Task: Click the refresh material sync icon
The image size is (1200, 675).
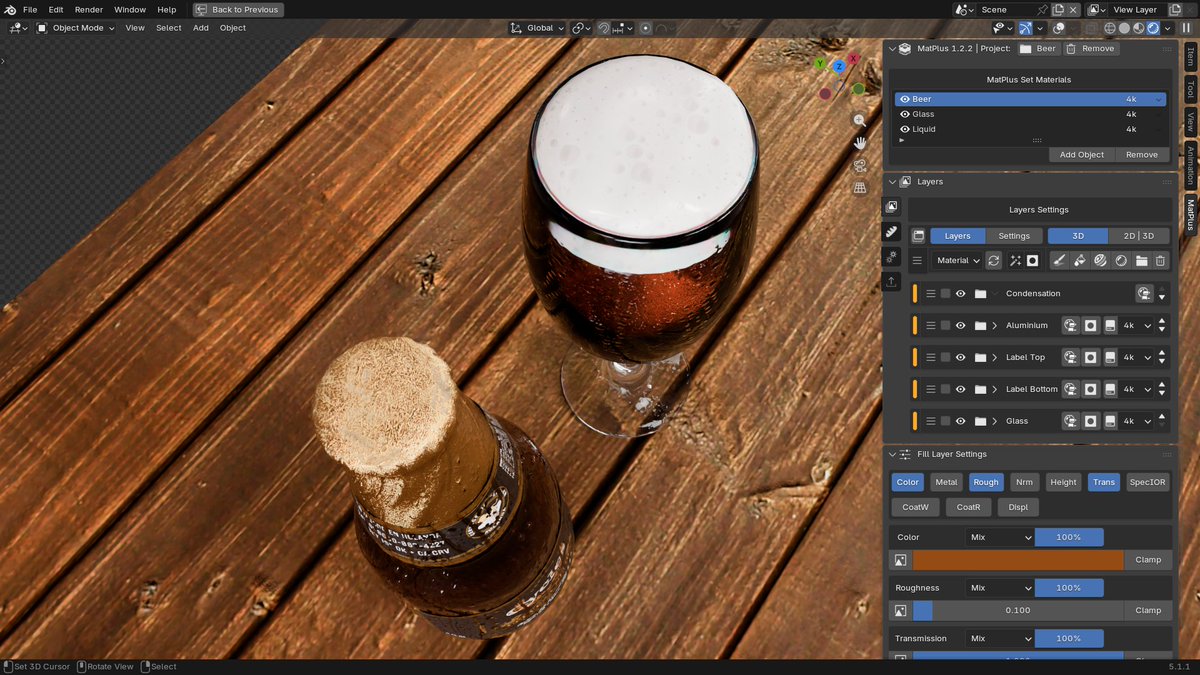Action: tap(994, 260)
